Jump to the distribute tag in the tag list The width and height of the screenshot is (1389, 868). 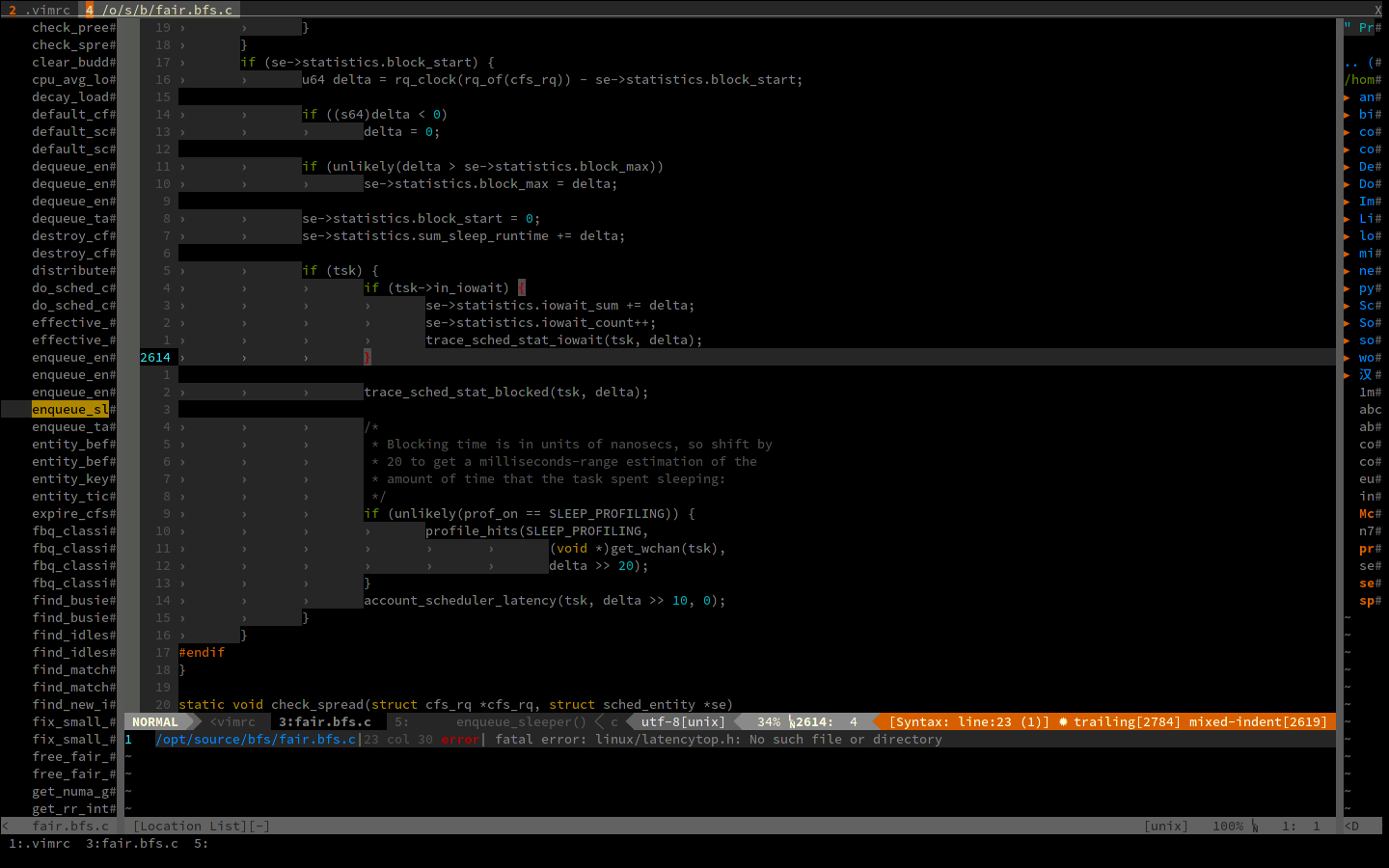70,271
